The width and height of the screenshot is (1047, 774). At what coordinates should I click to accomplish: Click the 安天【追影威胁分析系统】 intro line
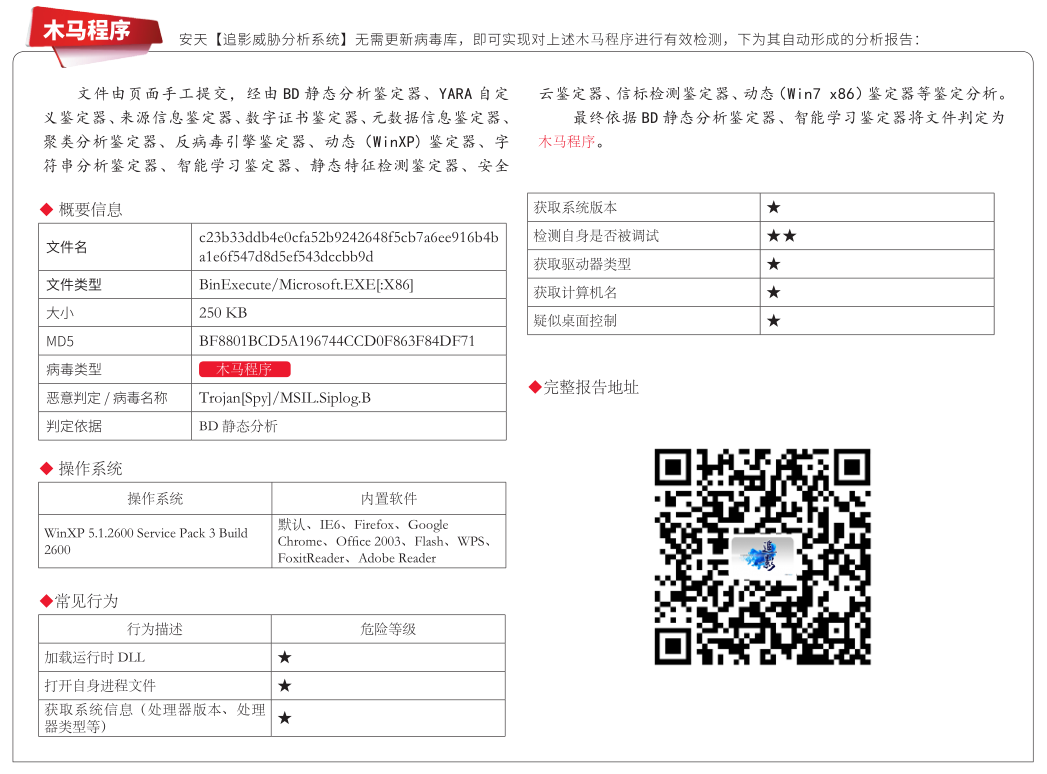pos(549,40)
